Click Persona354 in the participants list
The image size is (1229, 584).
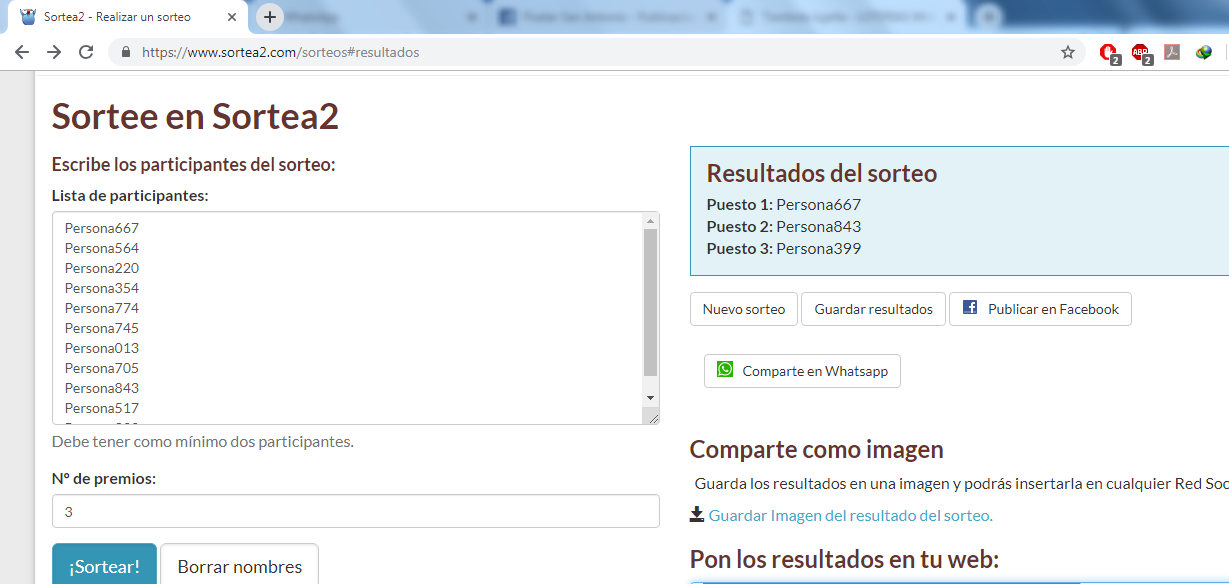point(102,288)
